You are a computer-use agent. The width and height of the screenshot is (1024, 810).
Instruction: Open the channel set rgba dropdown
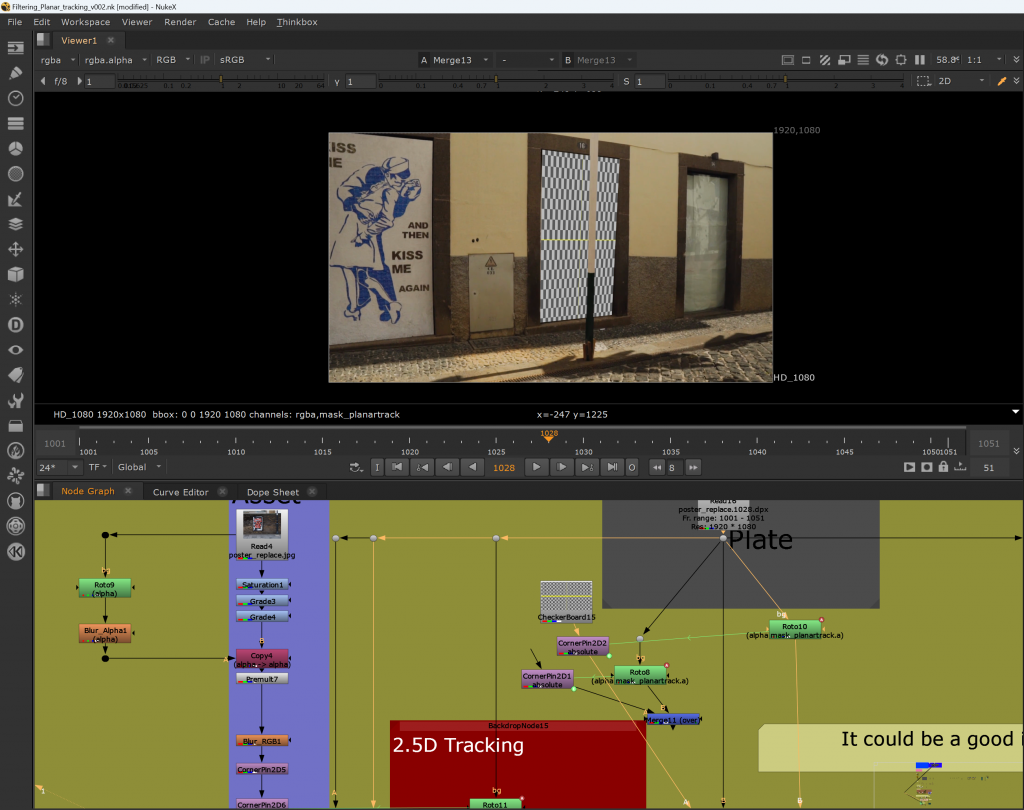click(x=57, y=59)
